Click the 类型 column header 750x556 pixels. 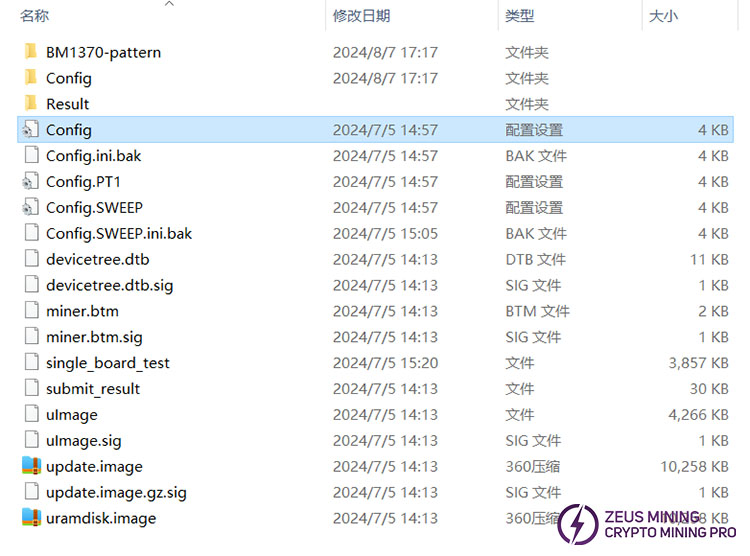[x=519, y=16]
